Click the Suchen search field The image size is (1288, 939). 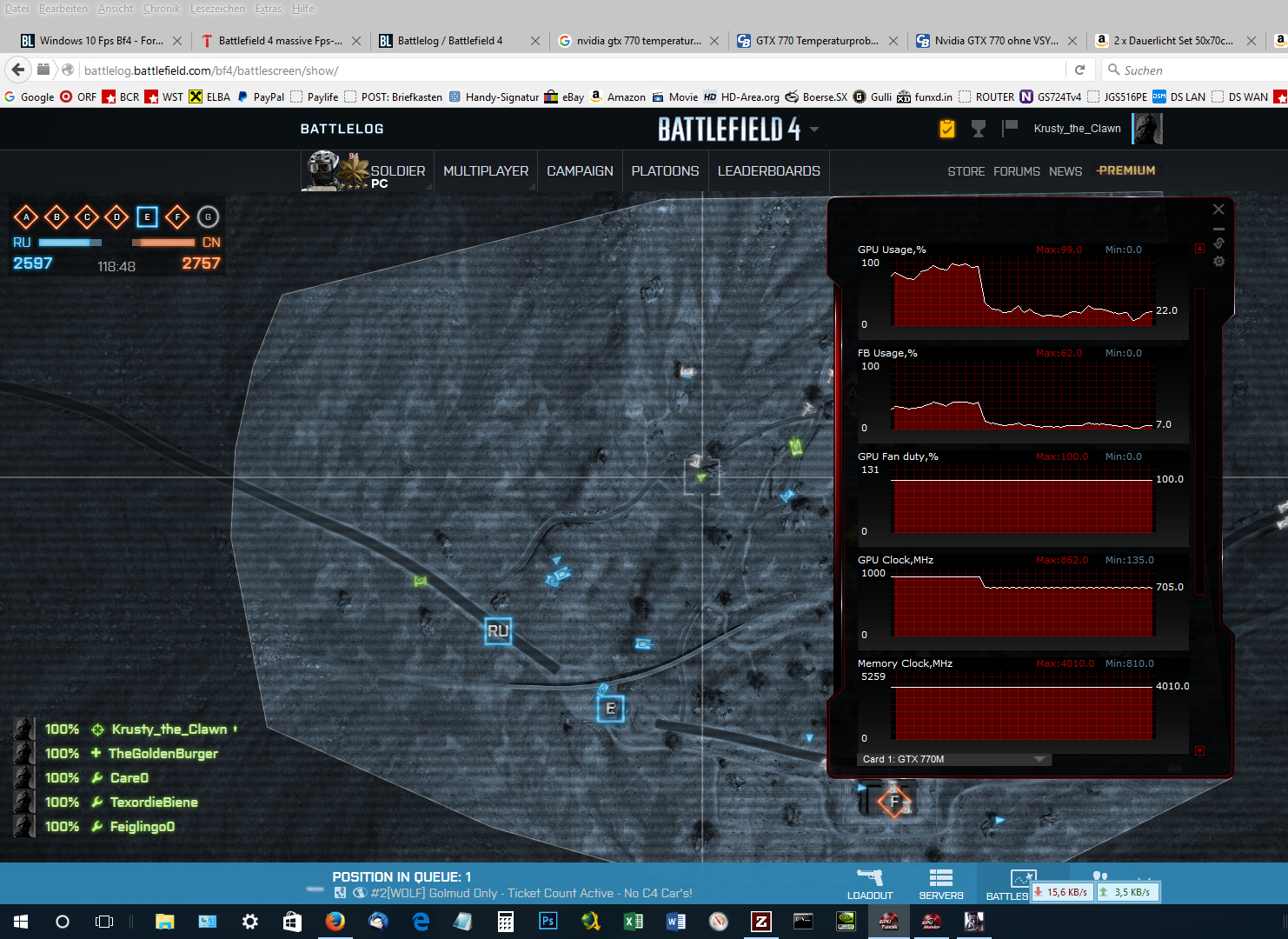1199,70
